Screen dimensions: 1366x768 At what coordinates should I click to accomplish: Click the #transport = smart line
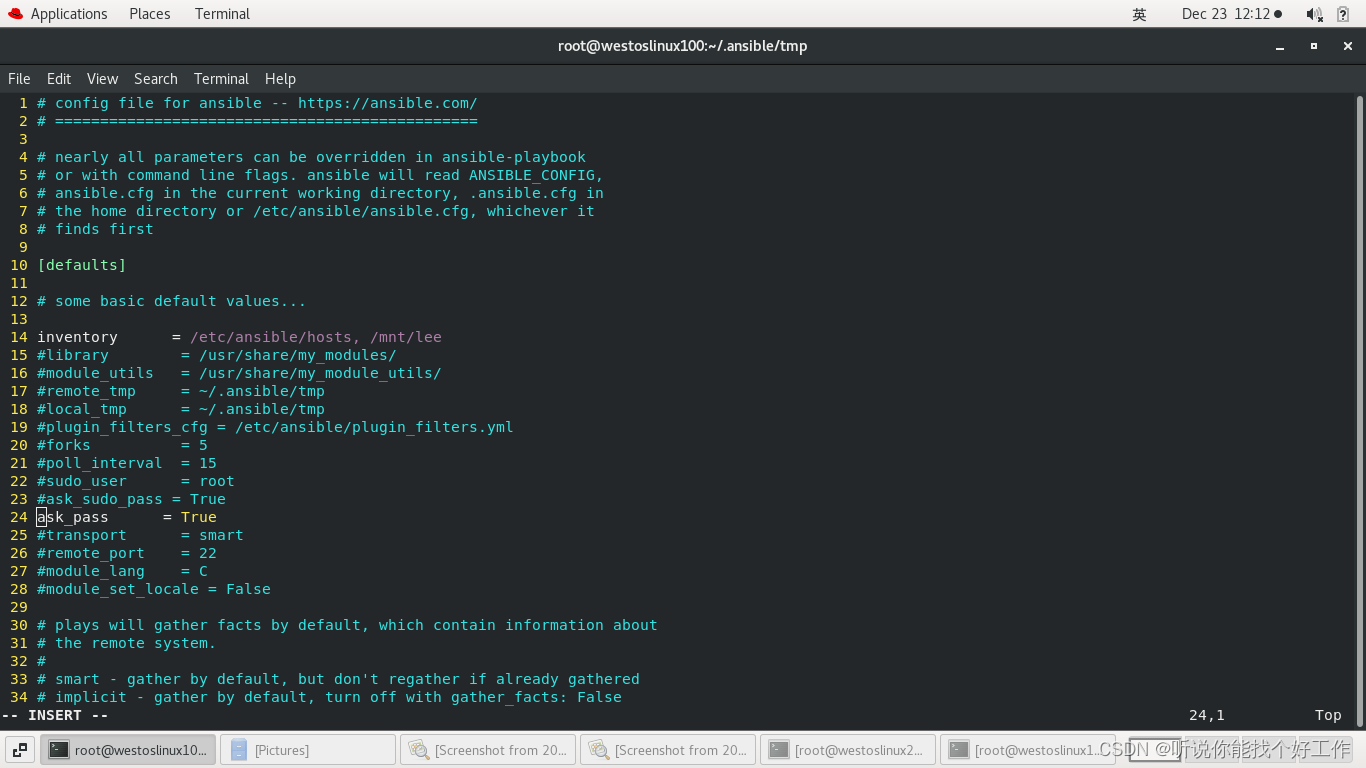(140, 535)
